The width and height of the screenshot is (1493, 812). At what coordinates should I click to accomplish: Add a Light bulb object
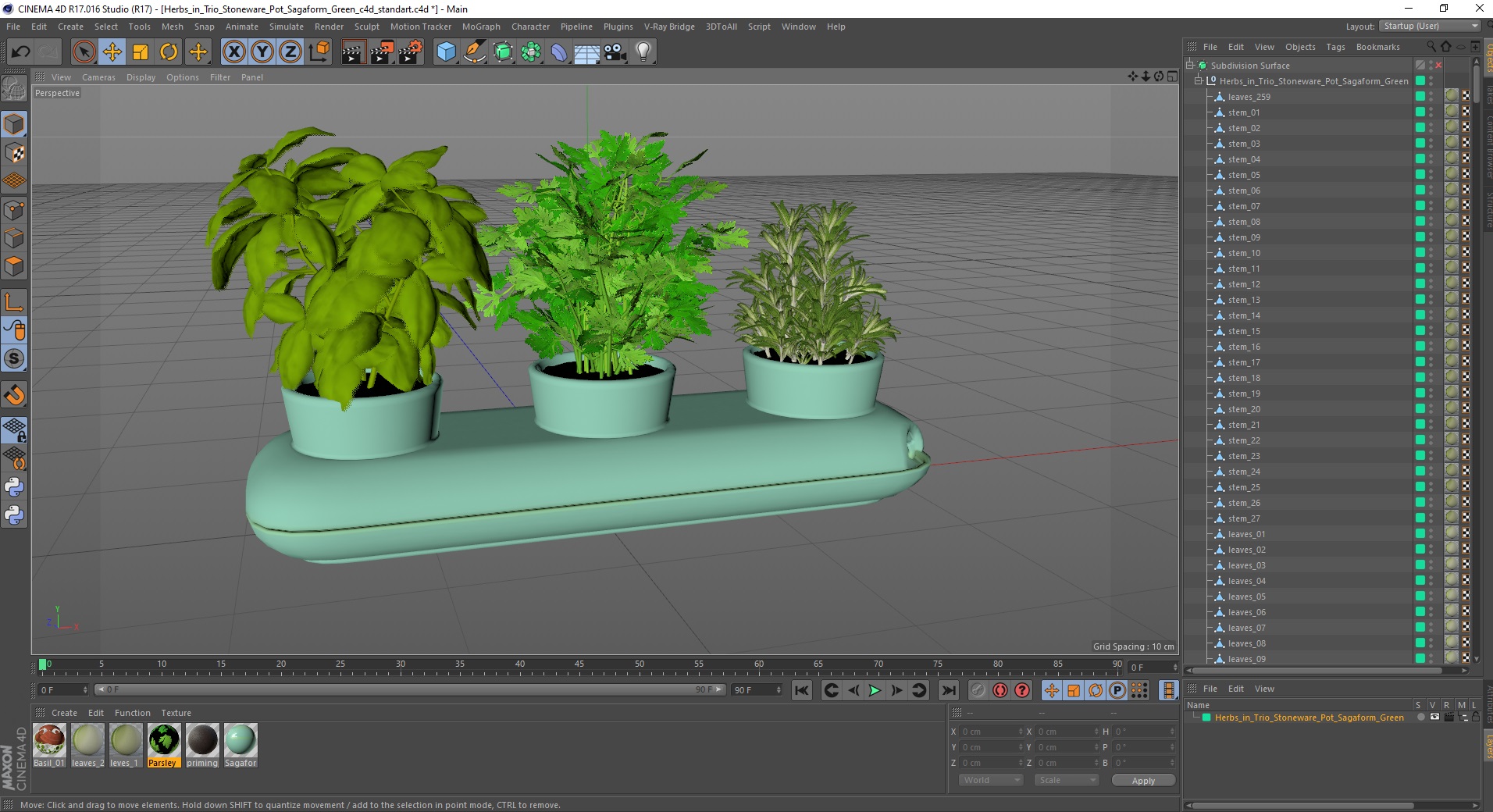pos(643,52)
